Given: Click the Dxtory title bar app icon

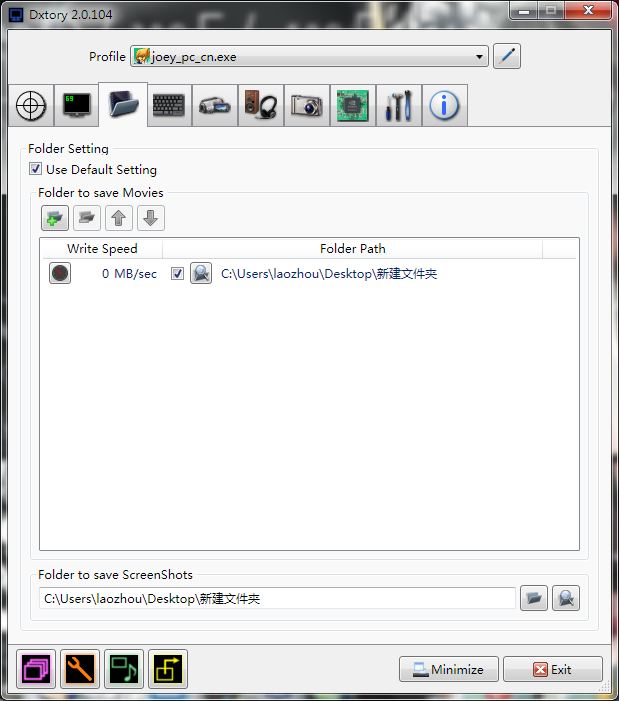Looking at the screenshot, I should pyautogui.click(x=16, y=15).
